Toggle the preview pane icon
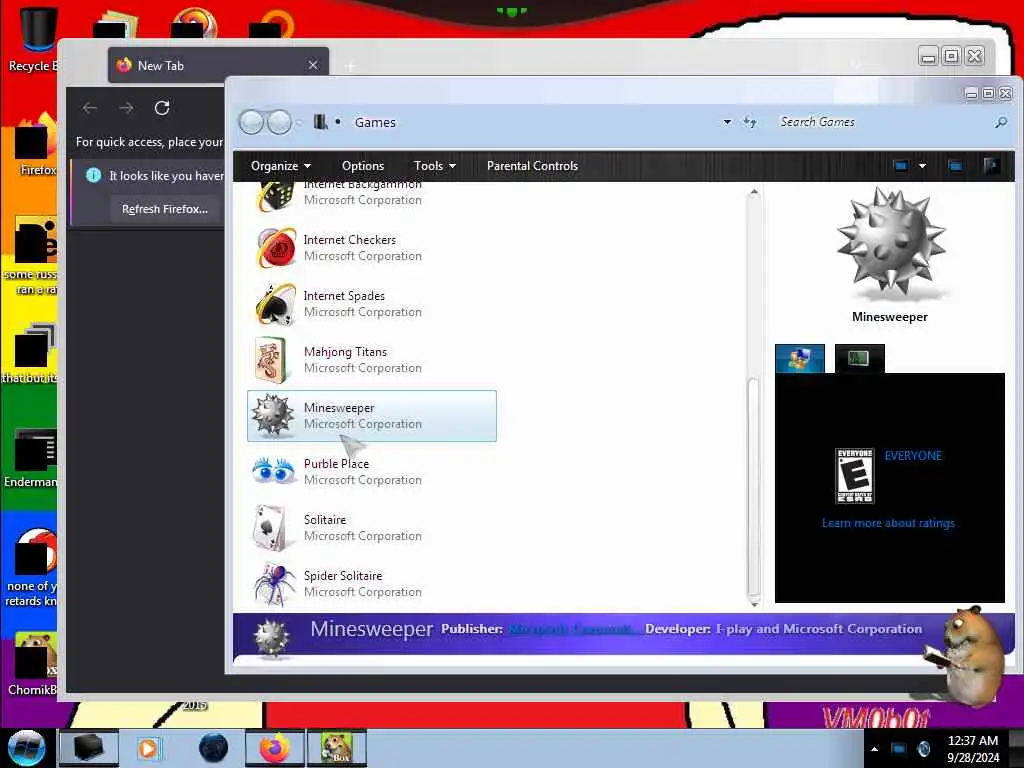1024x768 pixels. point(955,166)
